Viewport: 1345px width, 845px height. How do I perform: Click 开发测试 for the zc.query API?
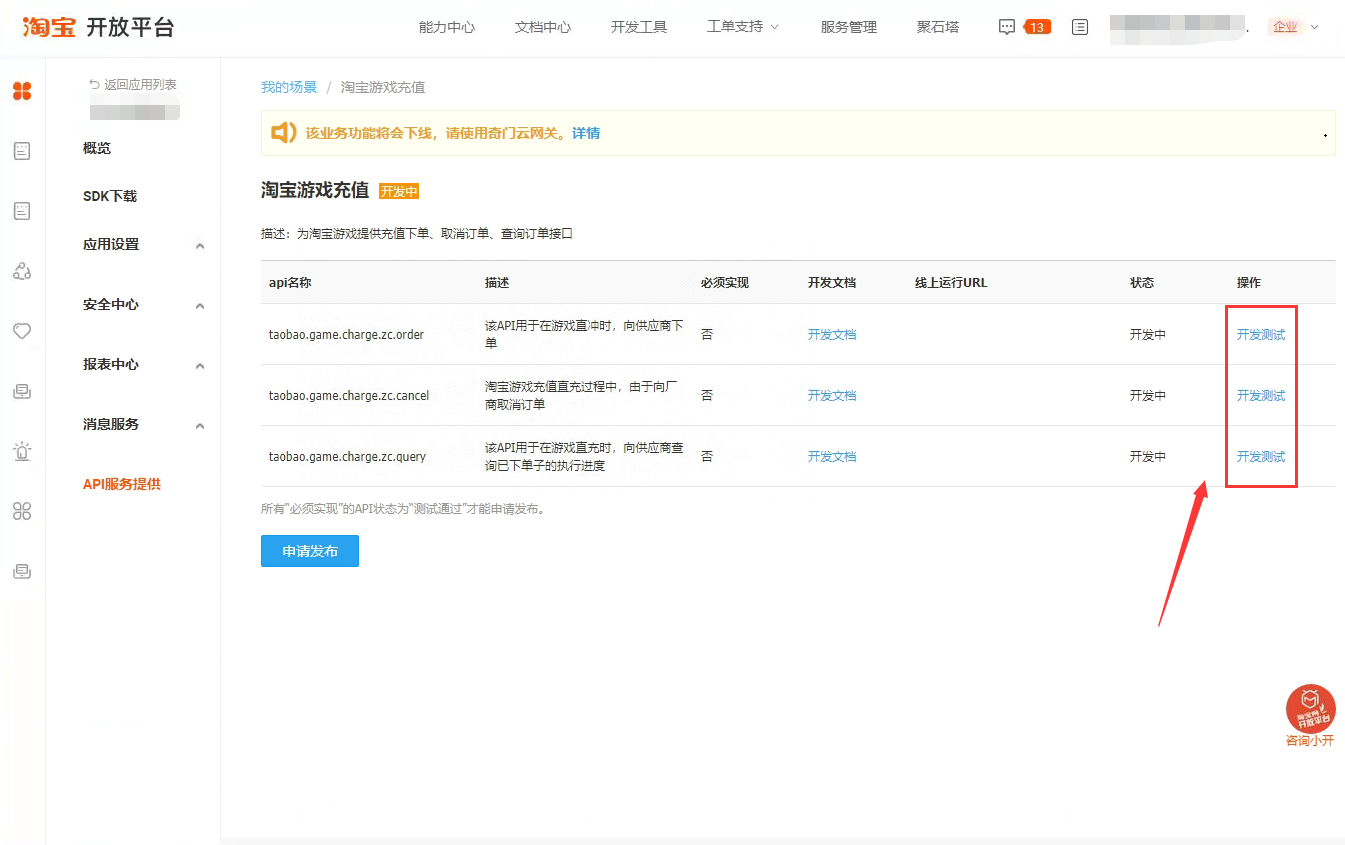point(1261,457)
